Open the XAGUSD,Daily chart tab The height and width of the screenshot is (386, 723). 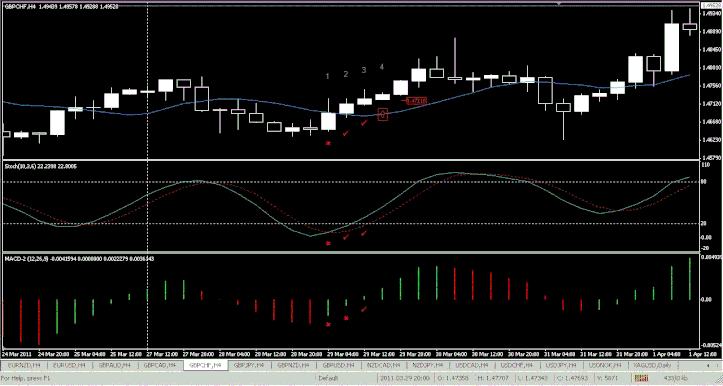click(652, 365)
